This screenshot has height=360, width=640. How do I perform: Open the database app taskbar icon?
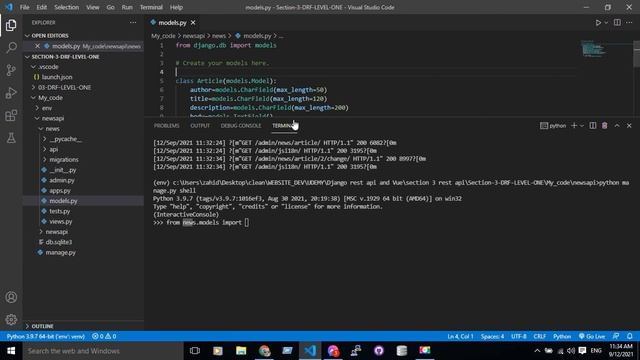[402, 351]
